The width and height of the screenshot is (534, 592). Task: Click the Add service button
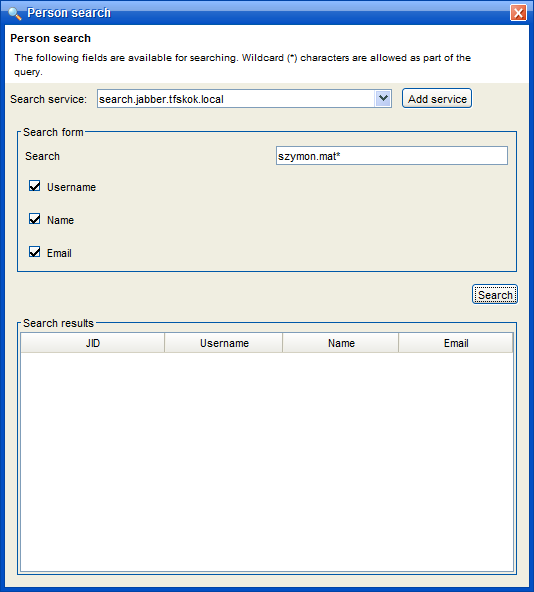click(437, 99)
